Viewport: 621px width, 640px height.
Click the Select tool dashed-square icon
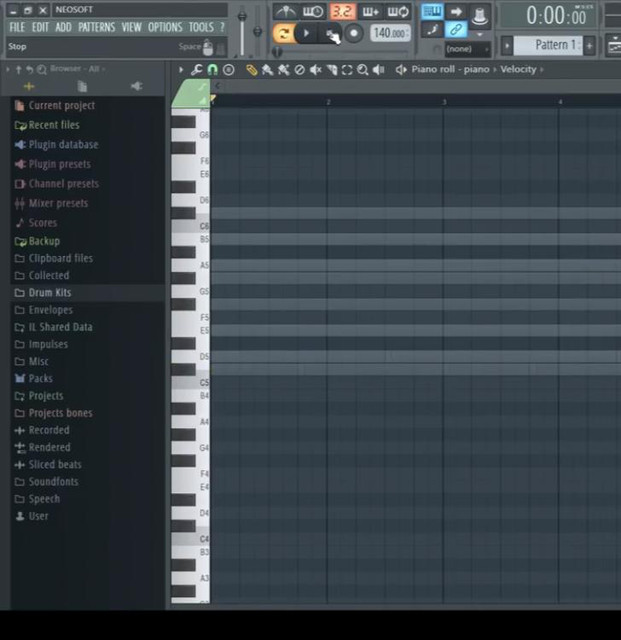pyautogui.click(x=347, y=70)
